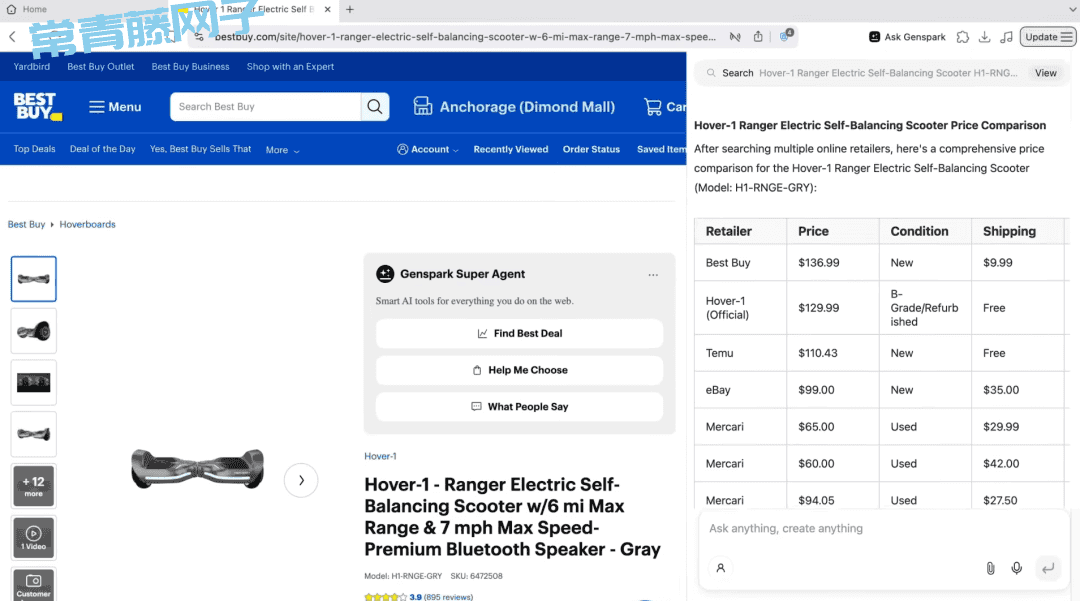This screenshot has height=601, width=1080.
Task: Click the Update menu button
Action: (1048, 37)
